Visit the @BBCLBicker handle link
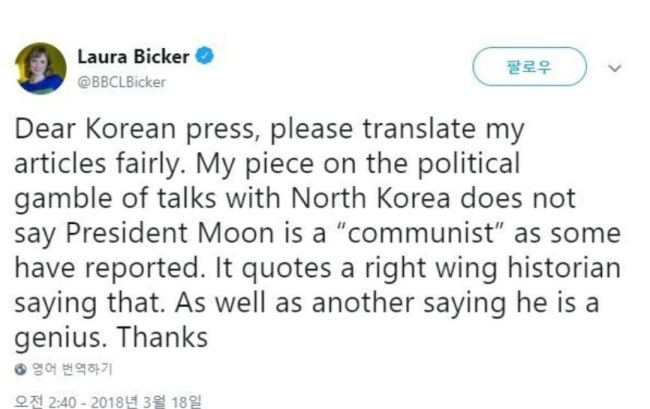 click(121, 82)
